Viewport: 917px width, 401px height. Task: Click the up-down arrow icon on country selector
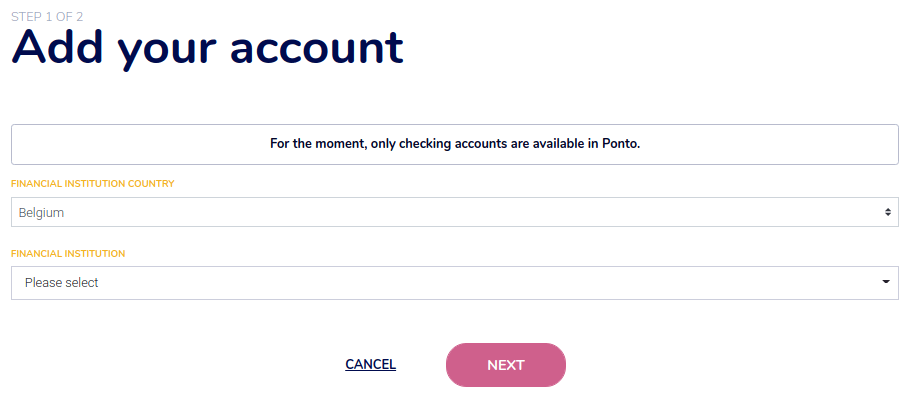click(x=887, y=213)
